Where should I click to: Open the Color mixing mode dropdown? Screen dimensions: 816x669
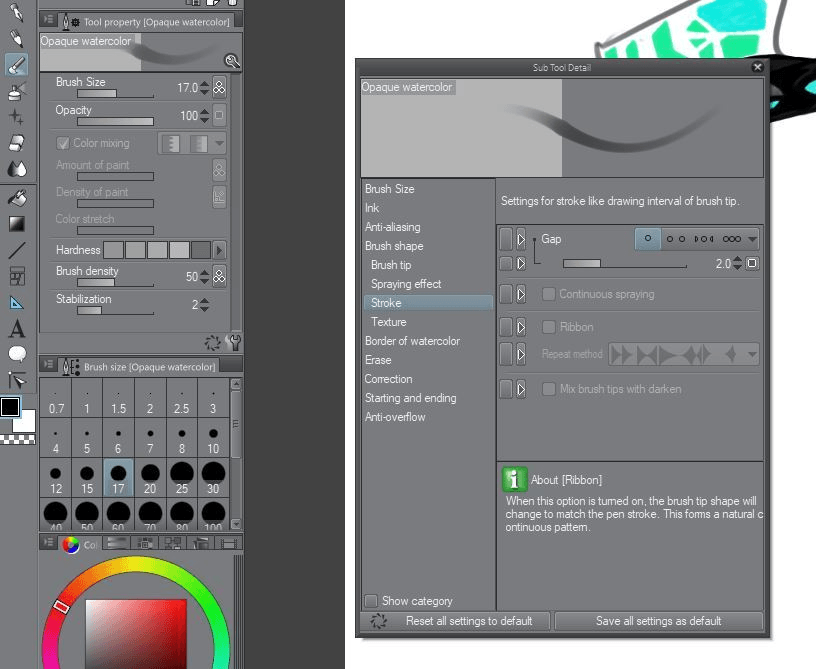tap(220, 143)
